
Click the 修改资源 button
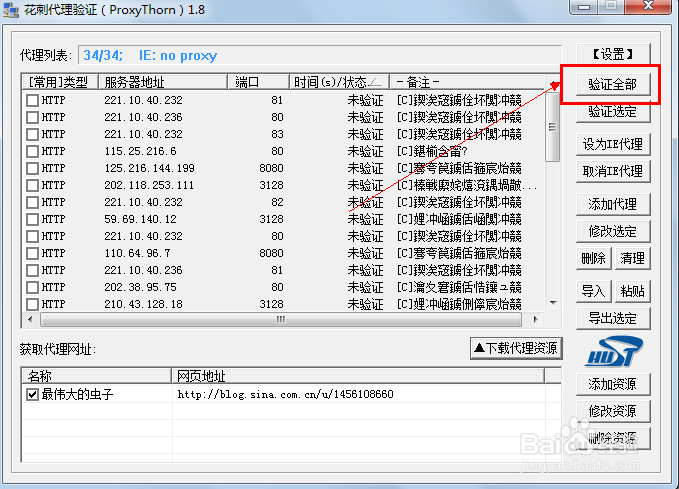click(613, 411)
